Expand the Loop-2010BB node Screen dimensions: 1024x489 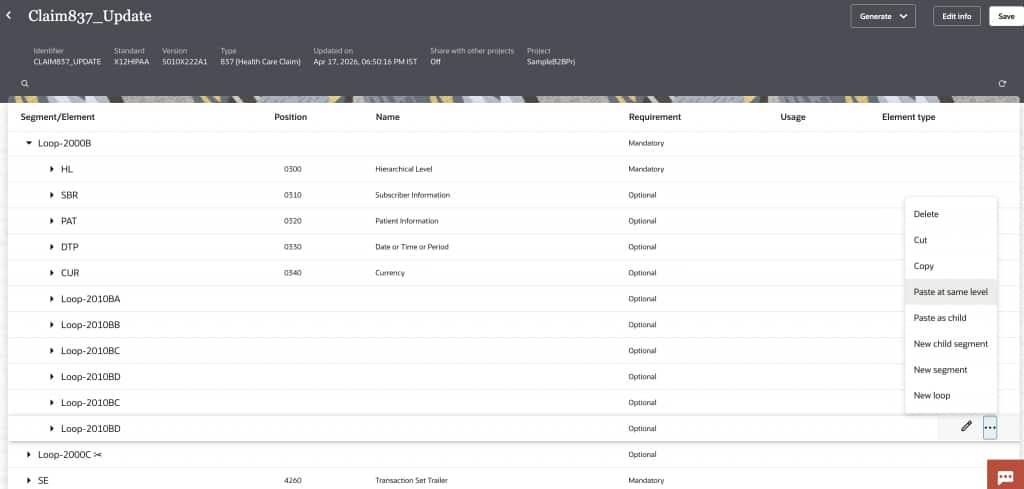pos(52,324)
